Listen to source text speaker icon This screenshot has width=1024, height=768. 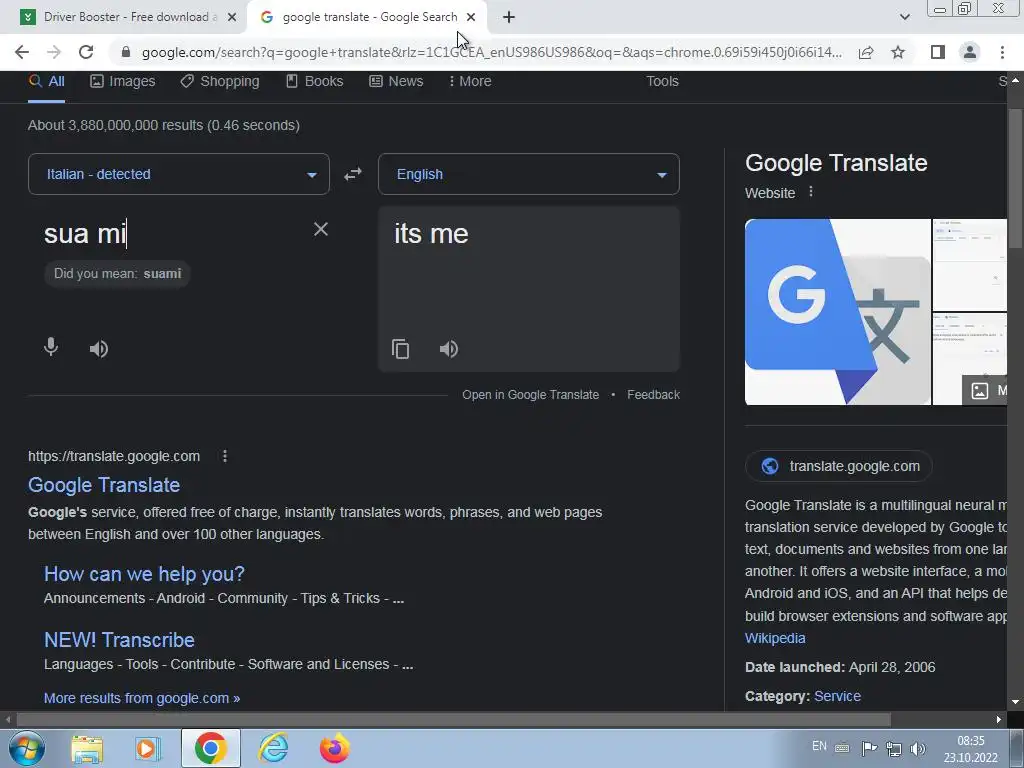tap(99, 349)
